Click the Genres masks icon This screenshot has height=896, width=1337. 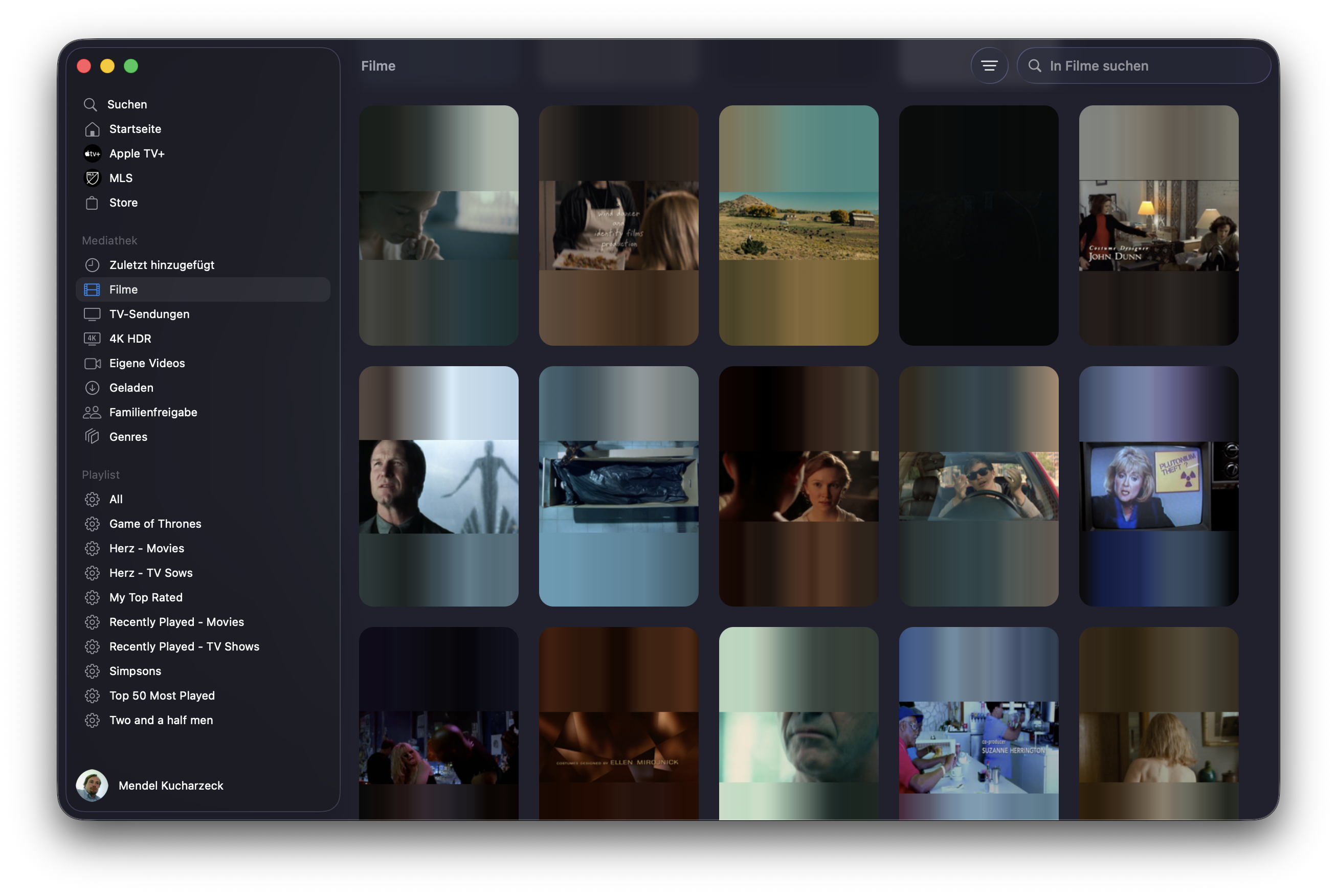point(92,437)
